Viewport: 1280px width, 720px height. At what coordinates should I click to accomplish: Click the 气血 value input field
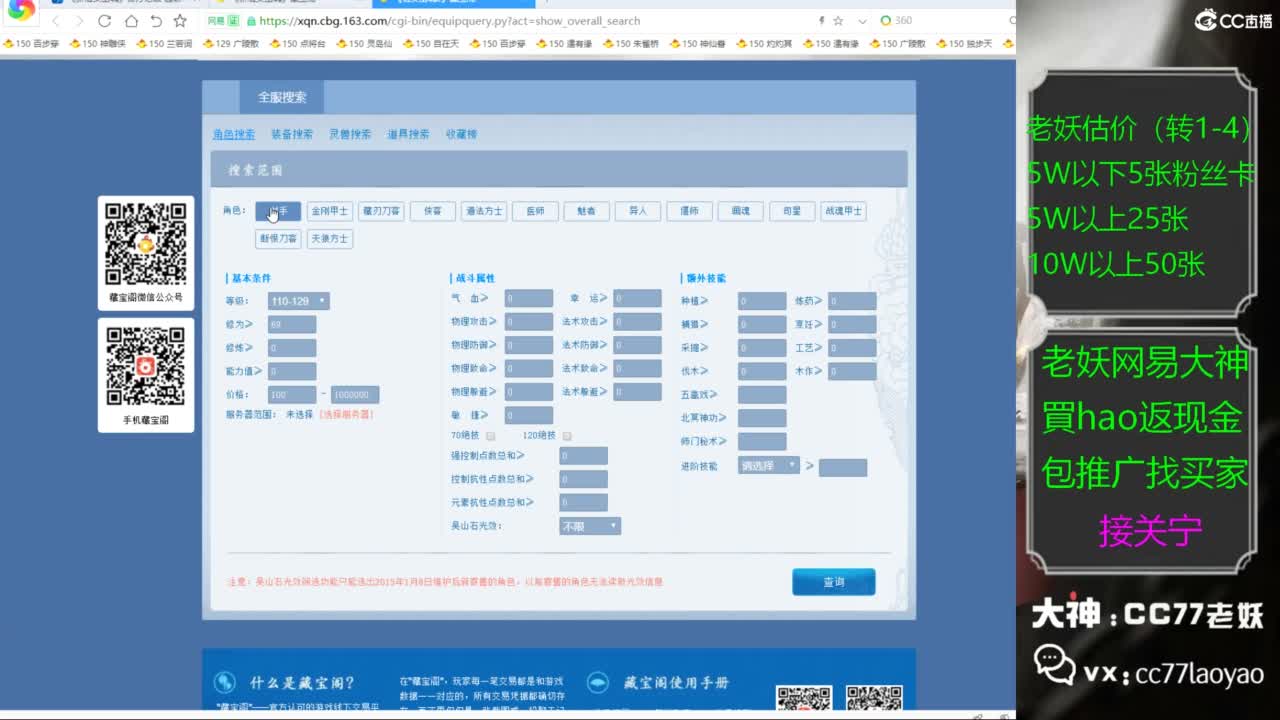coord(528,299)
